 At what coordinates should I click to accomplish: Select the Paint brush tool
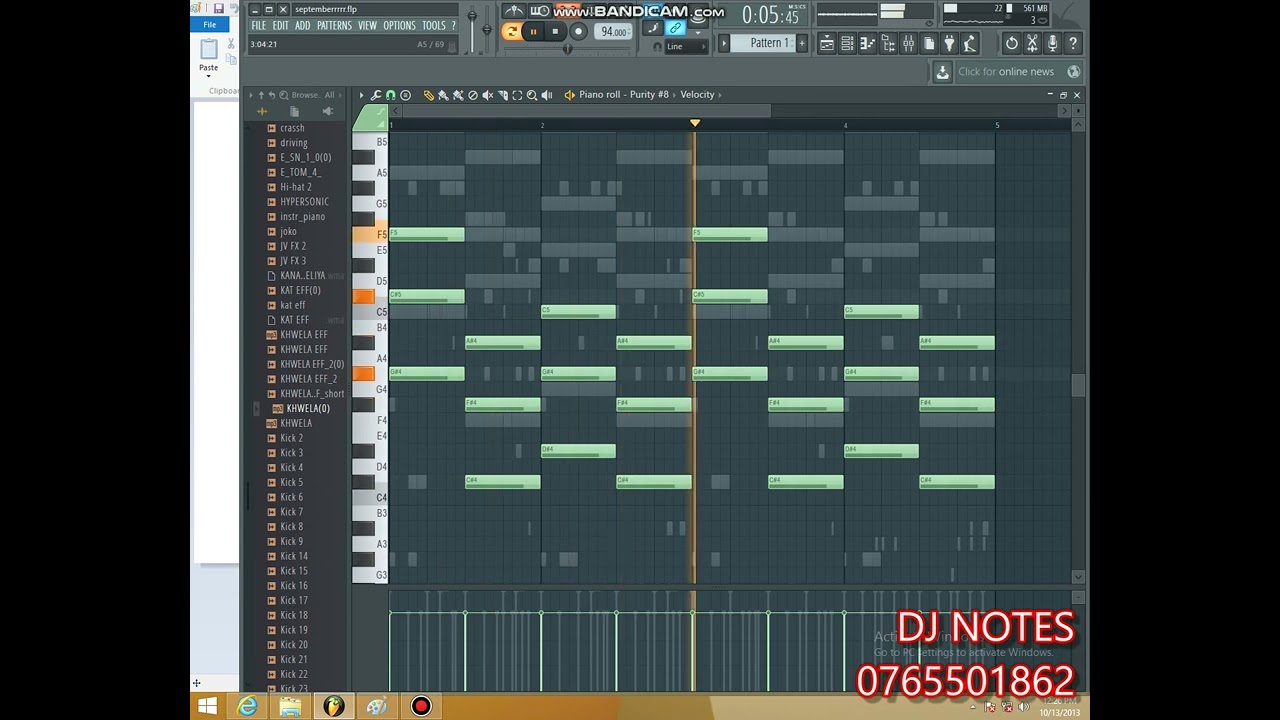tap(443, 95)
